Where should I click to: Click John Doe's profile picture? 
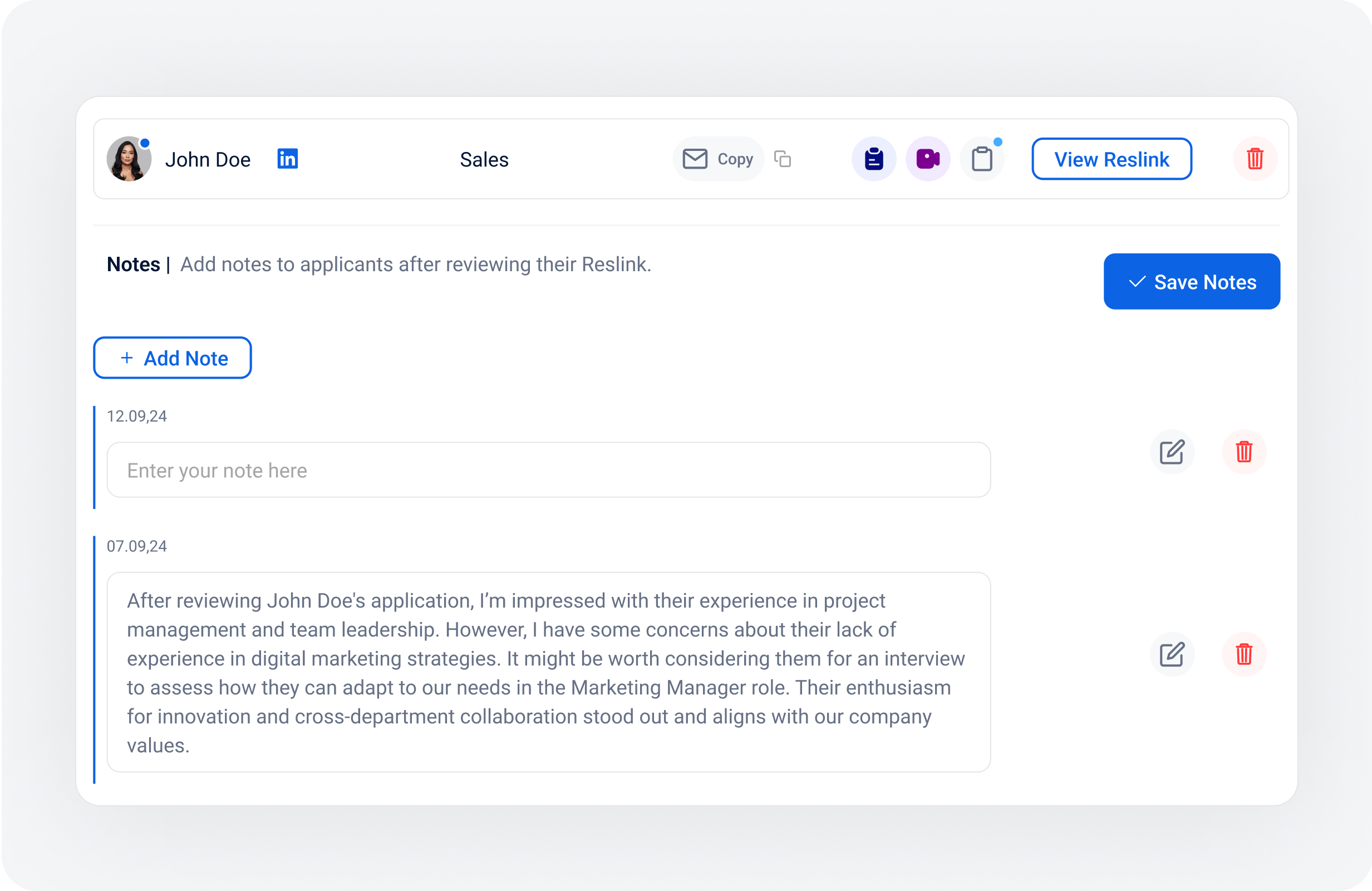coord(129,159)
